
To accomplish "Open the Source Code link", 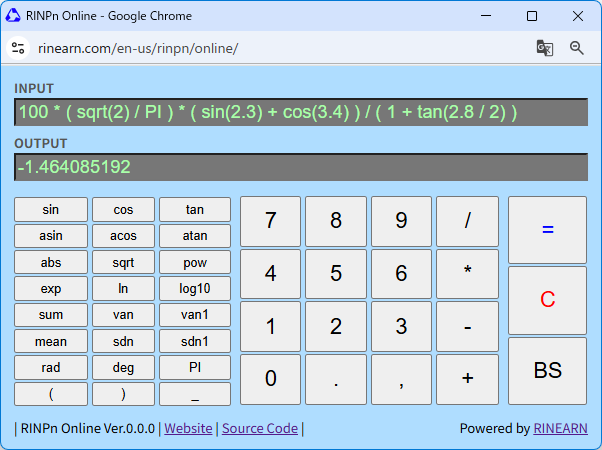I will 260,428.
